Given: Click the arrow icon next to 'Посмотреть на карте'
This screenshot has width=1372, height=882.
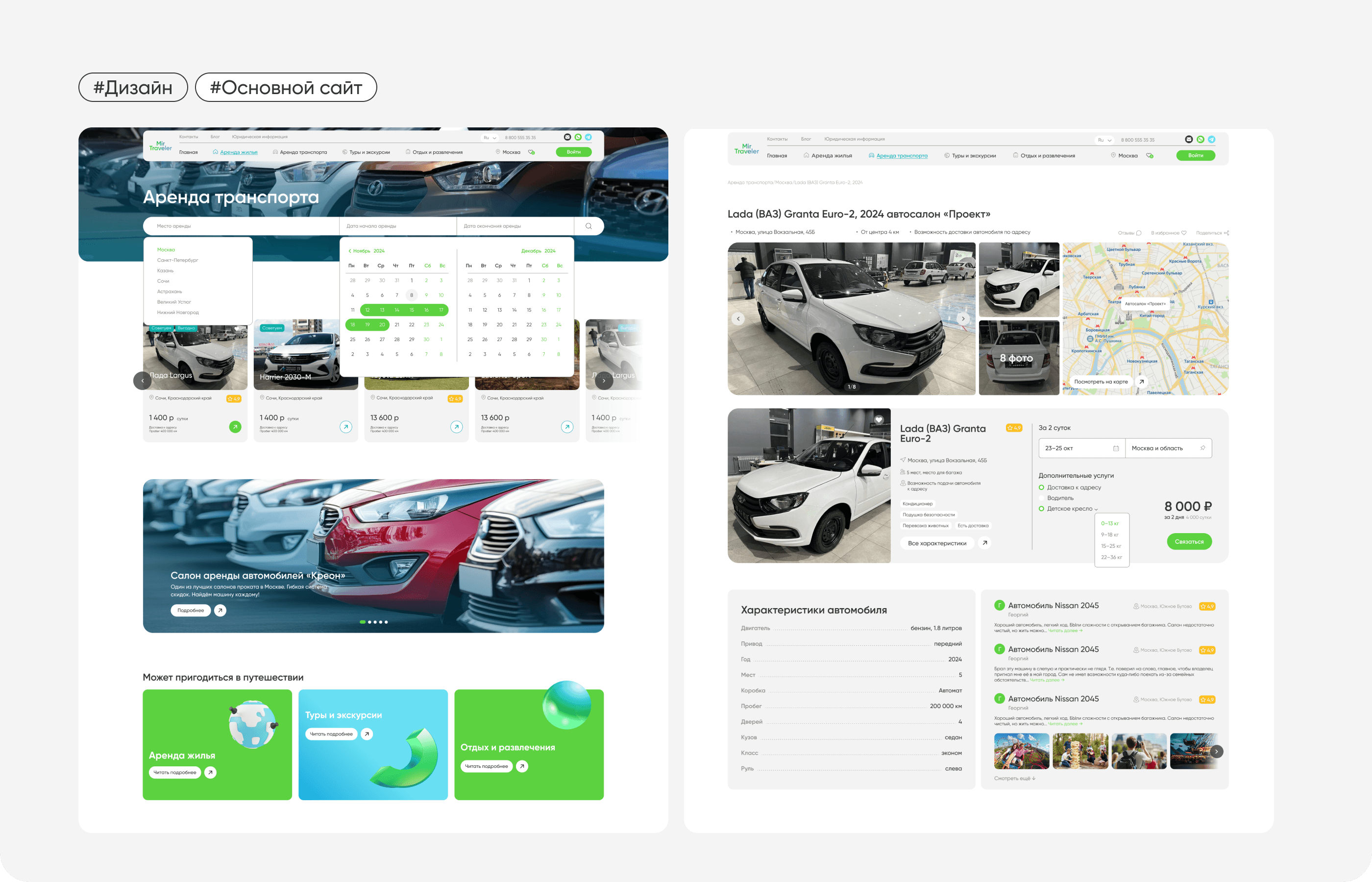Looking at the screenshot, I should point(1141,381).
